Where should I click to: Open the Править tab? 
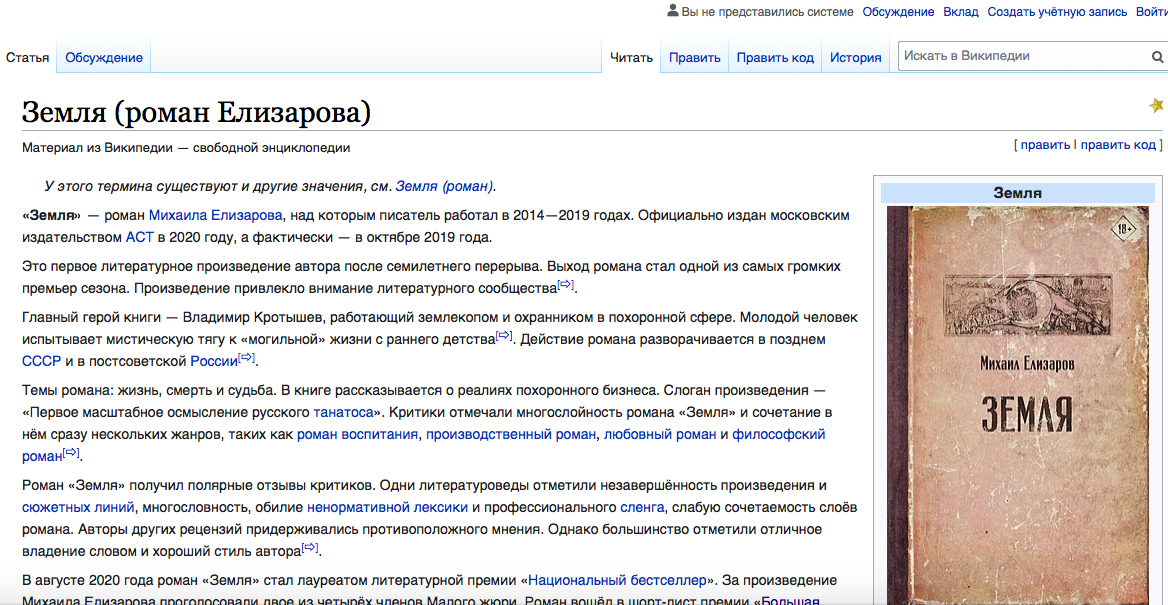(694, 57)
